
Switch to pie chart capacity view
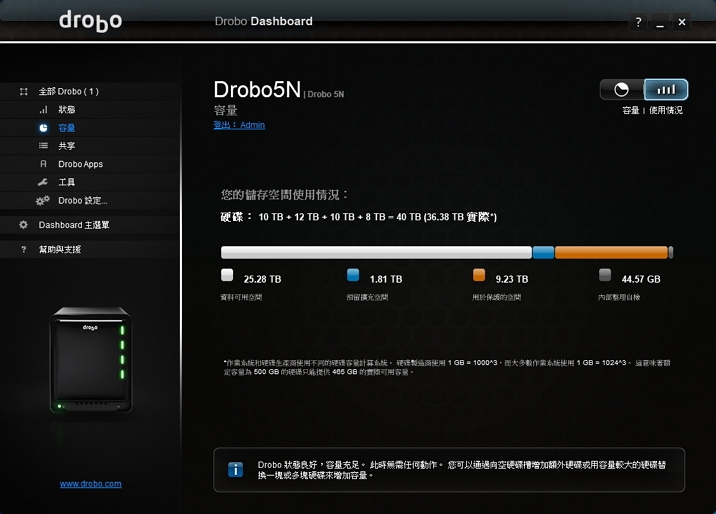pyautogui.click(x=621, y=89)
